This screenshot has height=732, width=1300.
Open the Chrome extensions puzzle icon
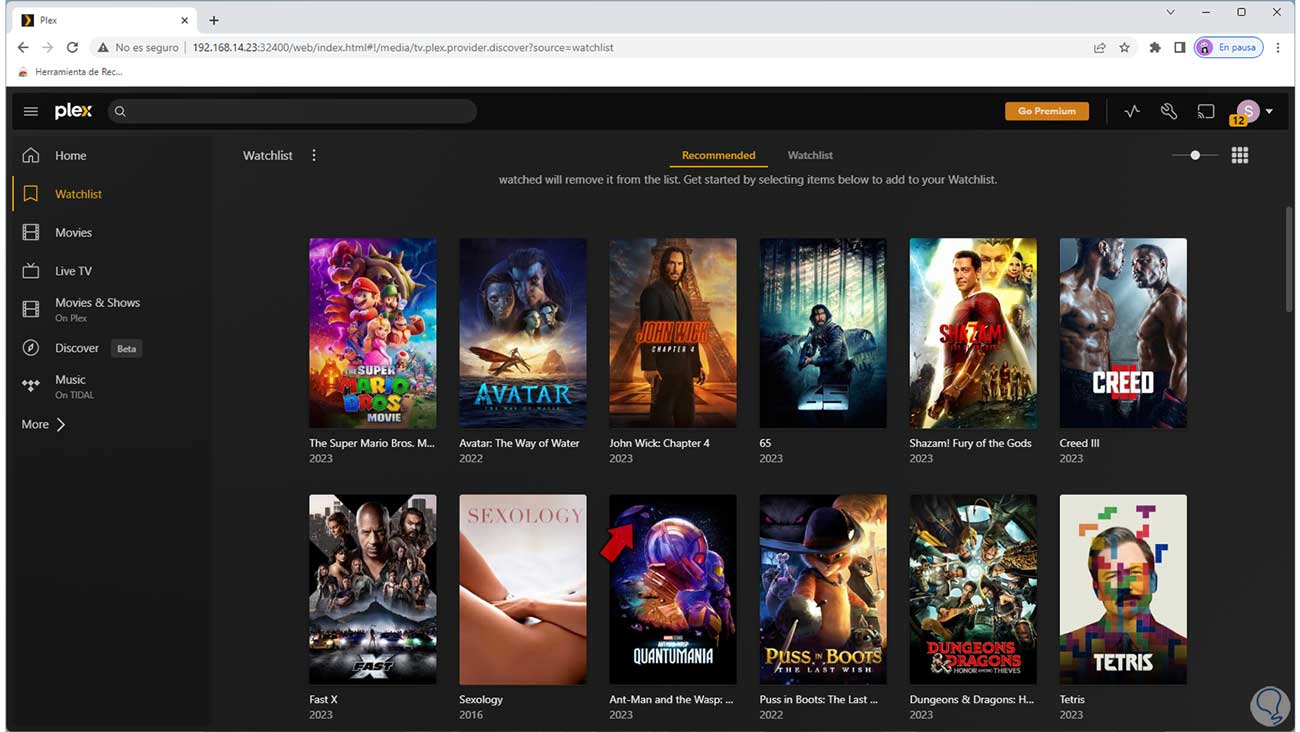(x=1155, y=47)
